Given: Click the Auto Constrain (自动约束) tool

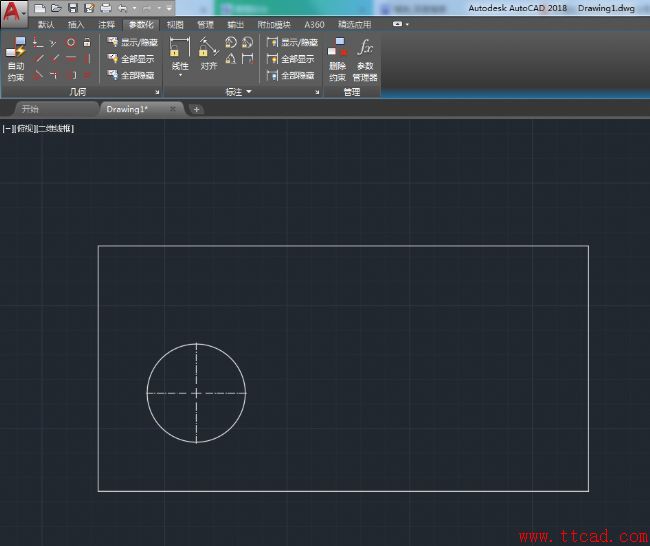Looking at the screenshot, I should (x=16, y=58).
